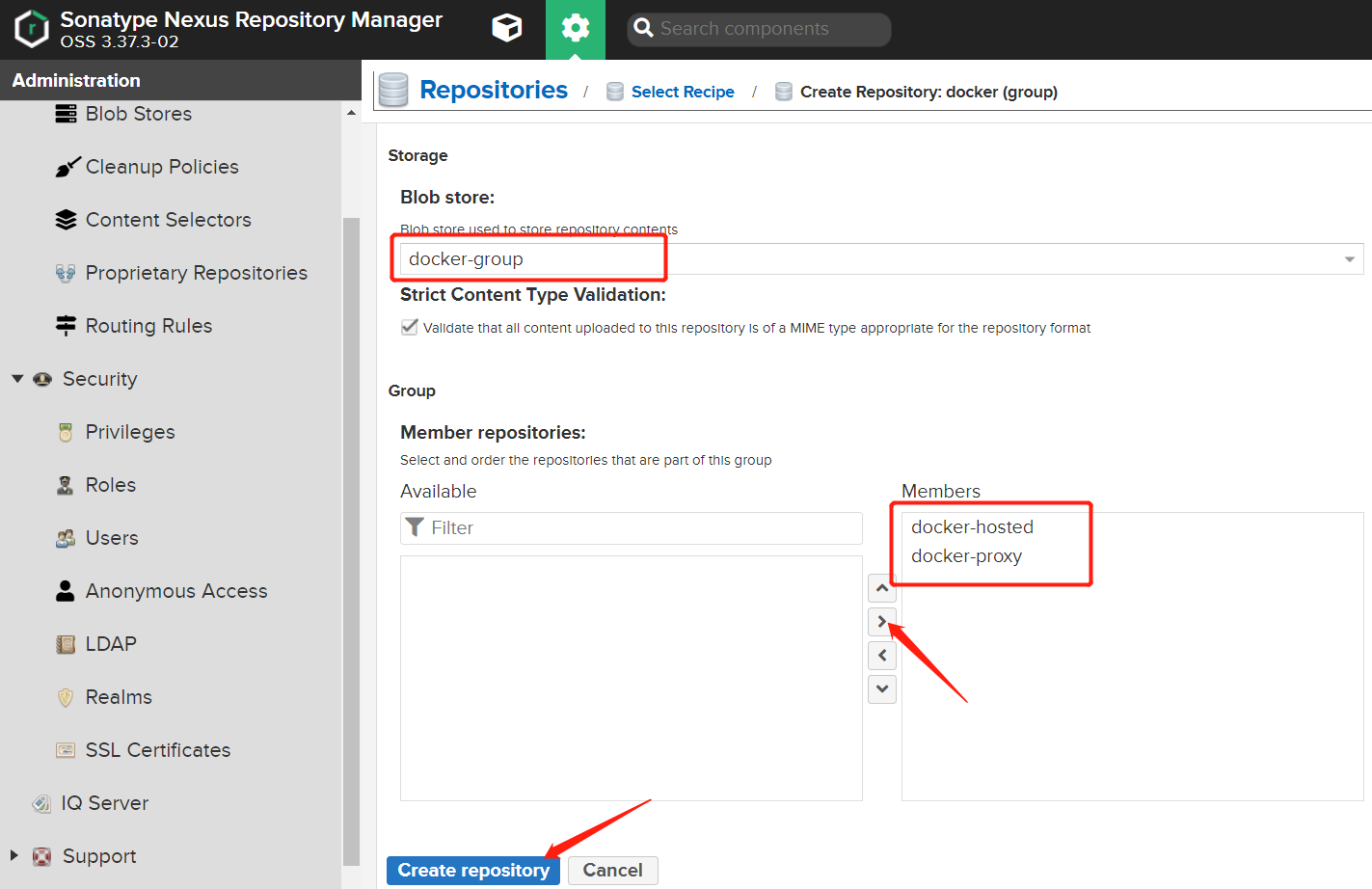Image resolution: width=1372 pixels, height=889 pixels.
Task: Click the Routing Rules signpost icon
Action: (x=66, y=326)
